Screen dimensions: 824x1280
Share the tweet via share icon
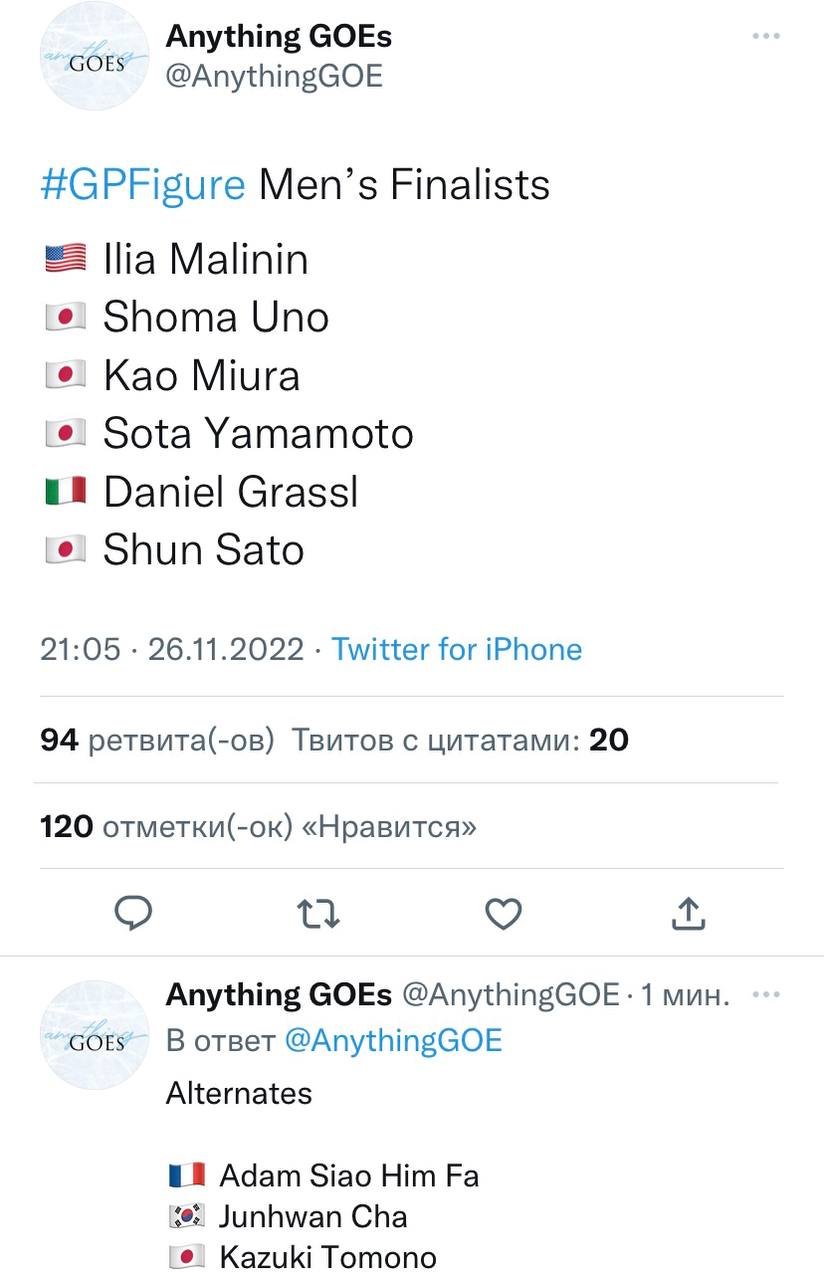point(688,912)
